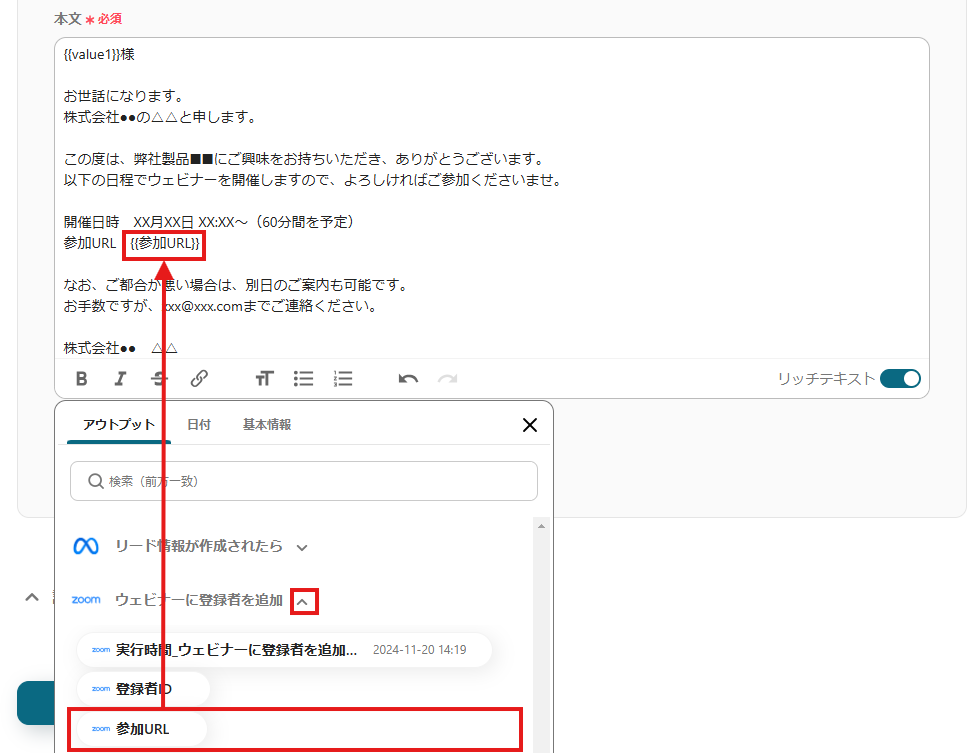Undo the last edit

pos(408,379)
